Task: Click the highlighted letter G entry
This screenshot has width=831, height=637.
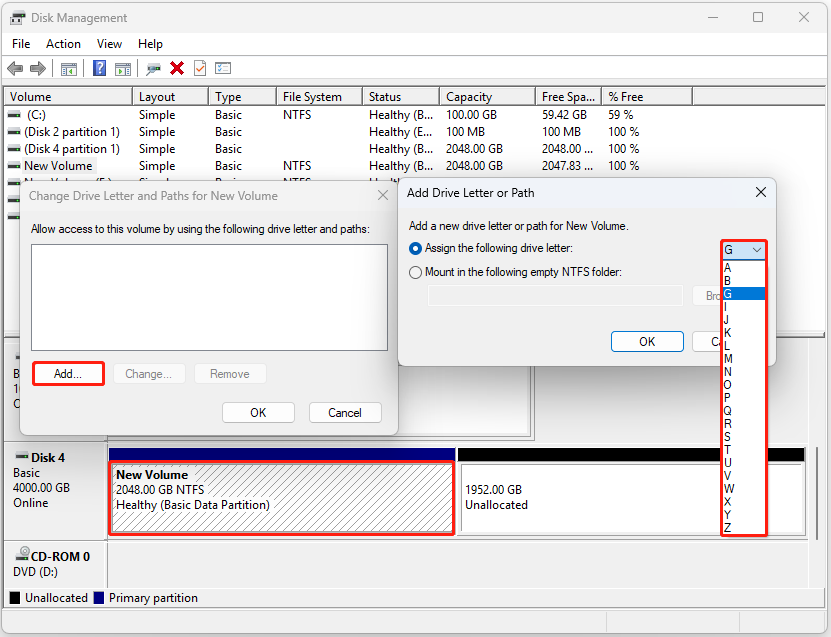Action: point(730,293)
